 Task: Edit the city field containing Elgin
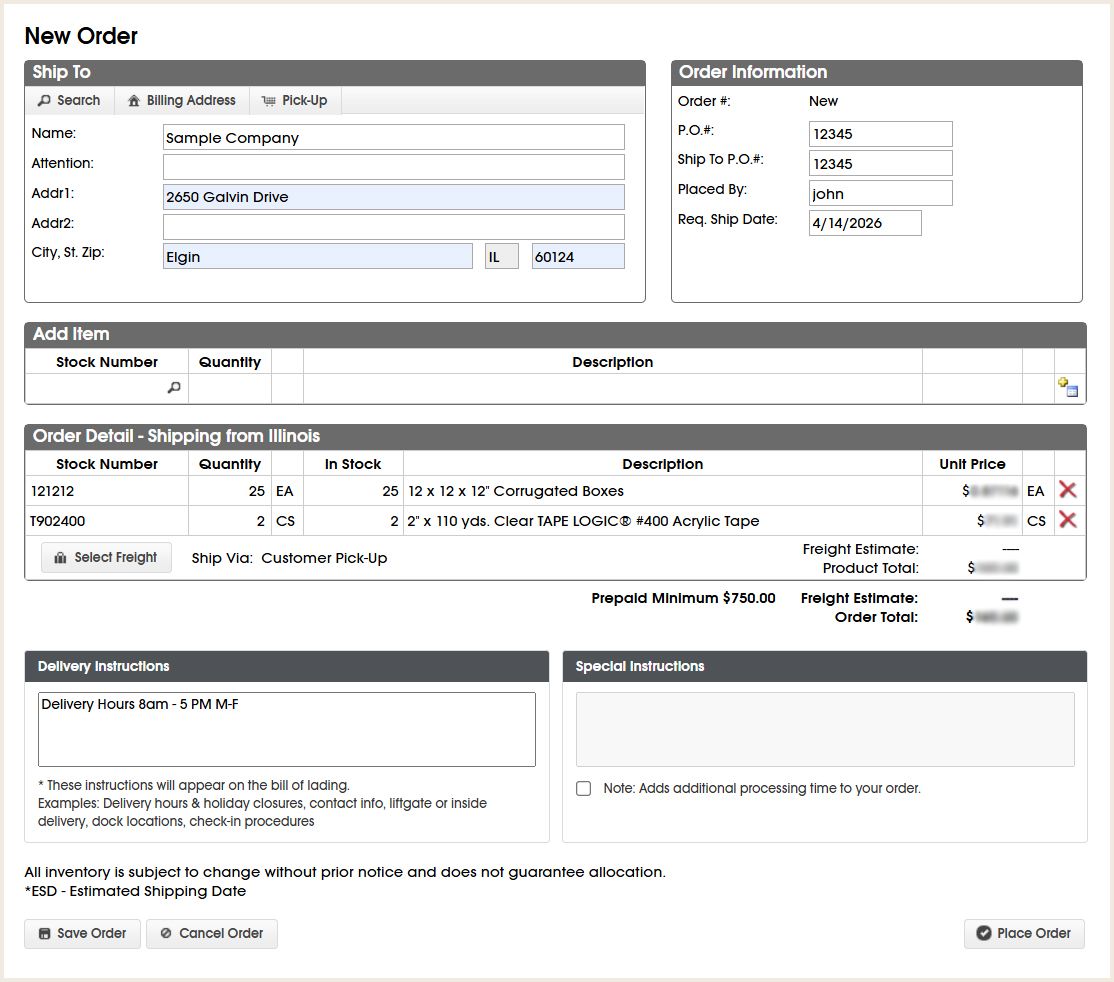(318, 257)
